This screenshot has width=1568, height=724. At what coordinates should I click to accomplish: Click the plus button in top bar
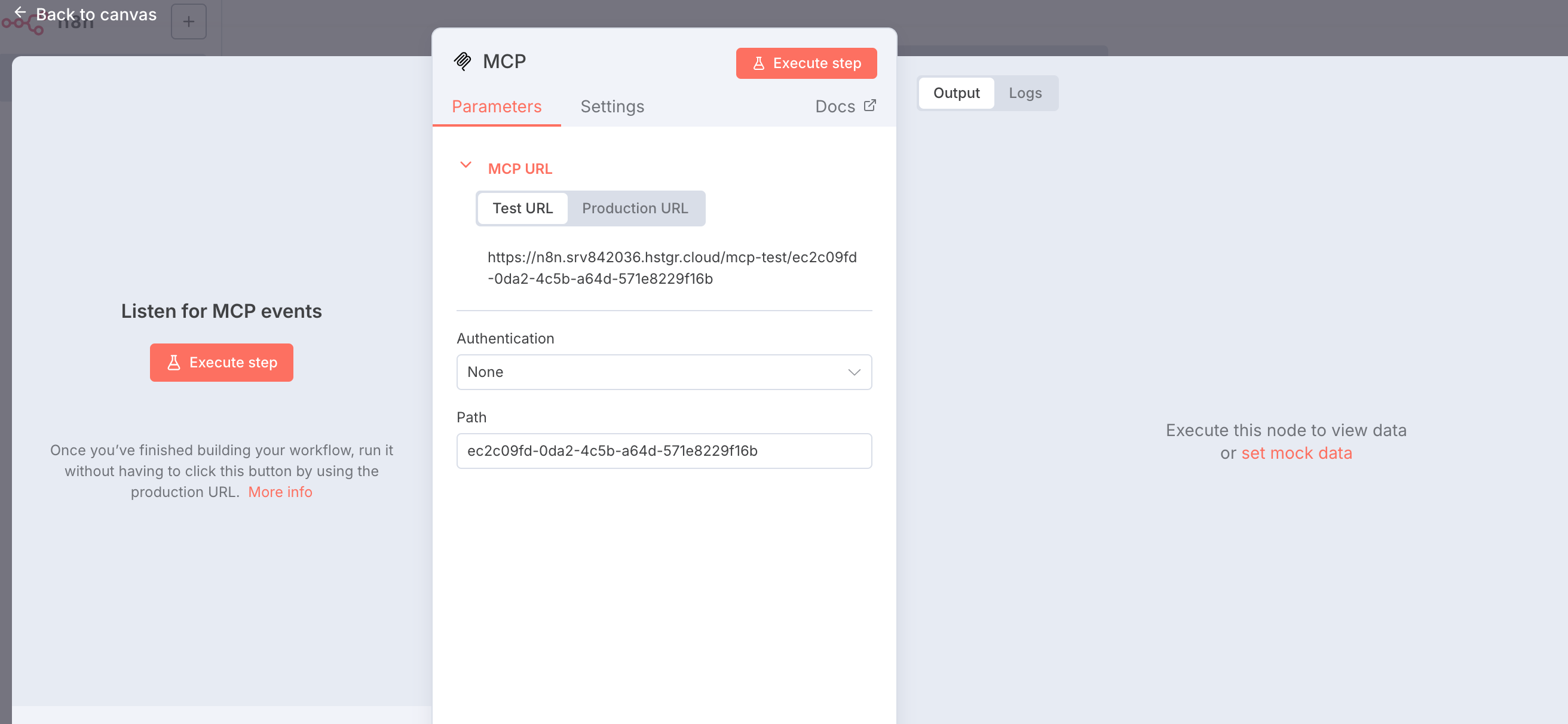(189, 22)
